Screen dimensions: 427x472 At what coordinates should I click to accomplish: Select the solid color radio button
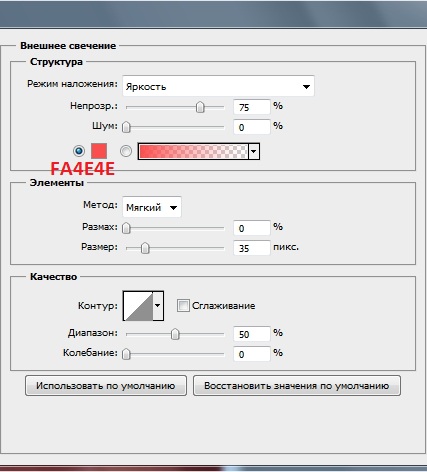[x=79, y=151]
